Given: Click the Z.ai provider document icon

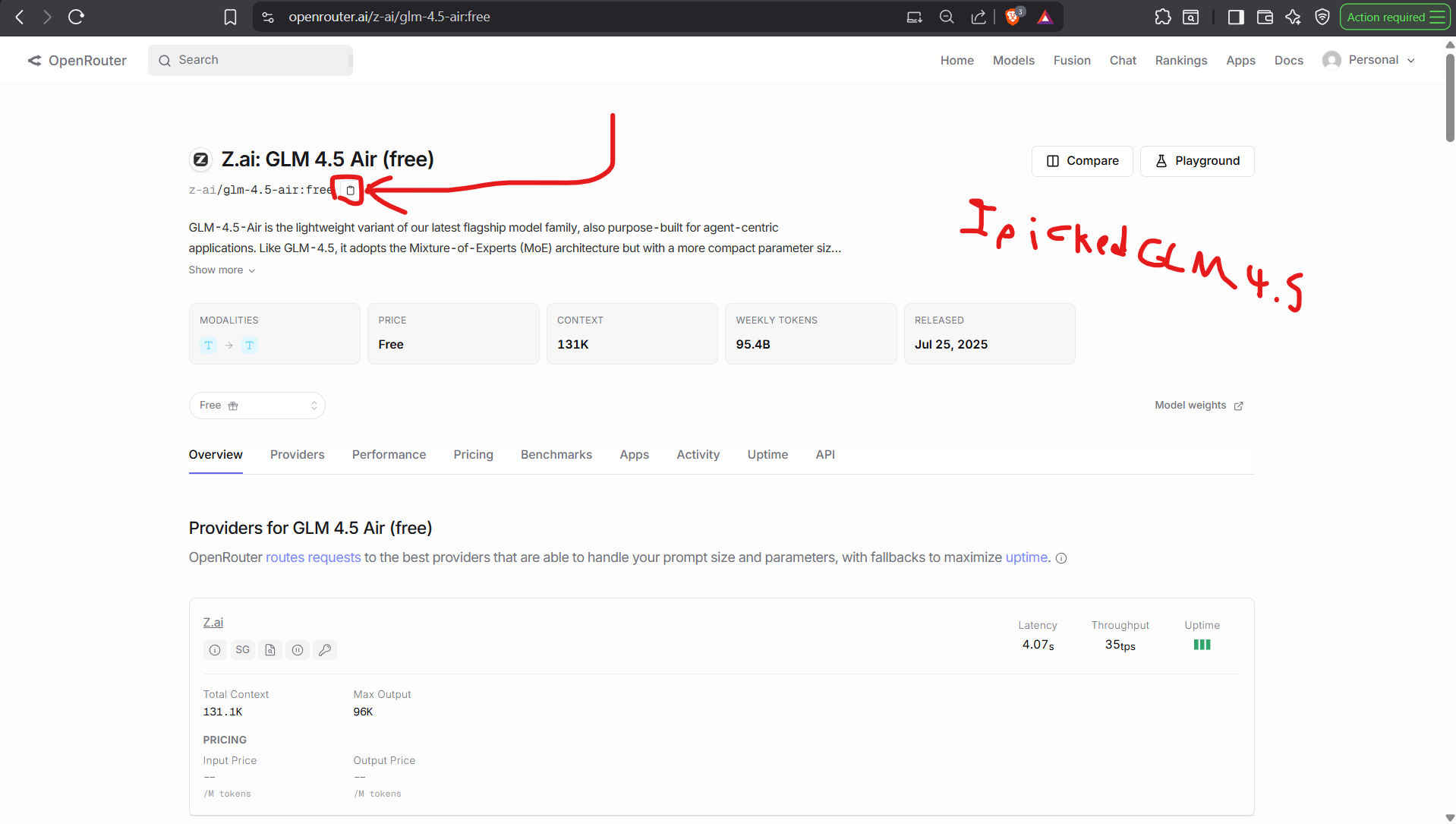Looking at the screenshot, I should (x=270, y=650).
